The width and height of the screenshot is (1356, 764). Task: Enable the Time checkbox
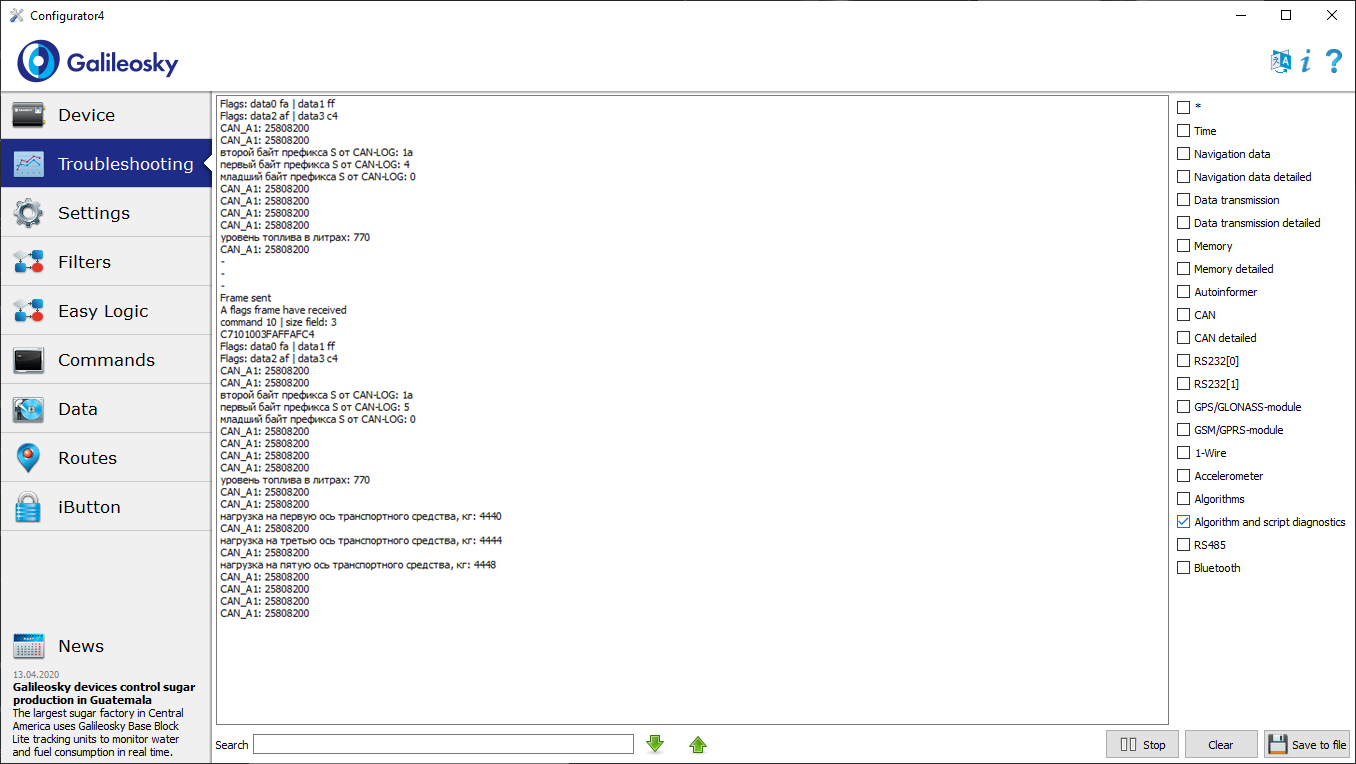(x=1184, y=131)
